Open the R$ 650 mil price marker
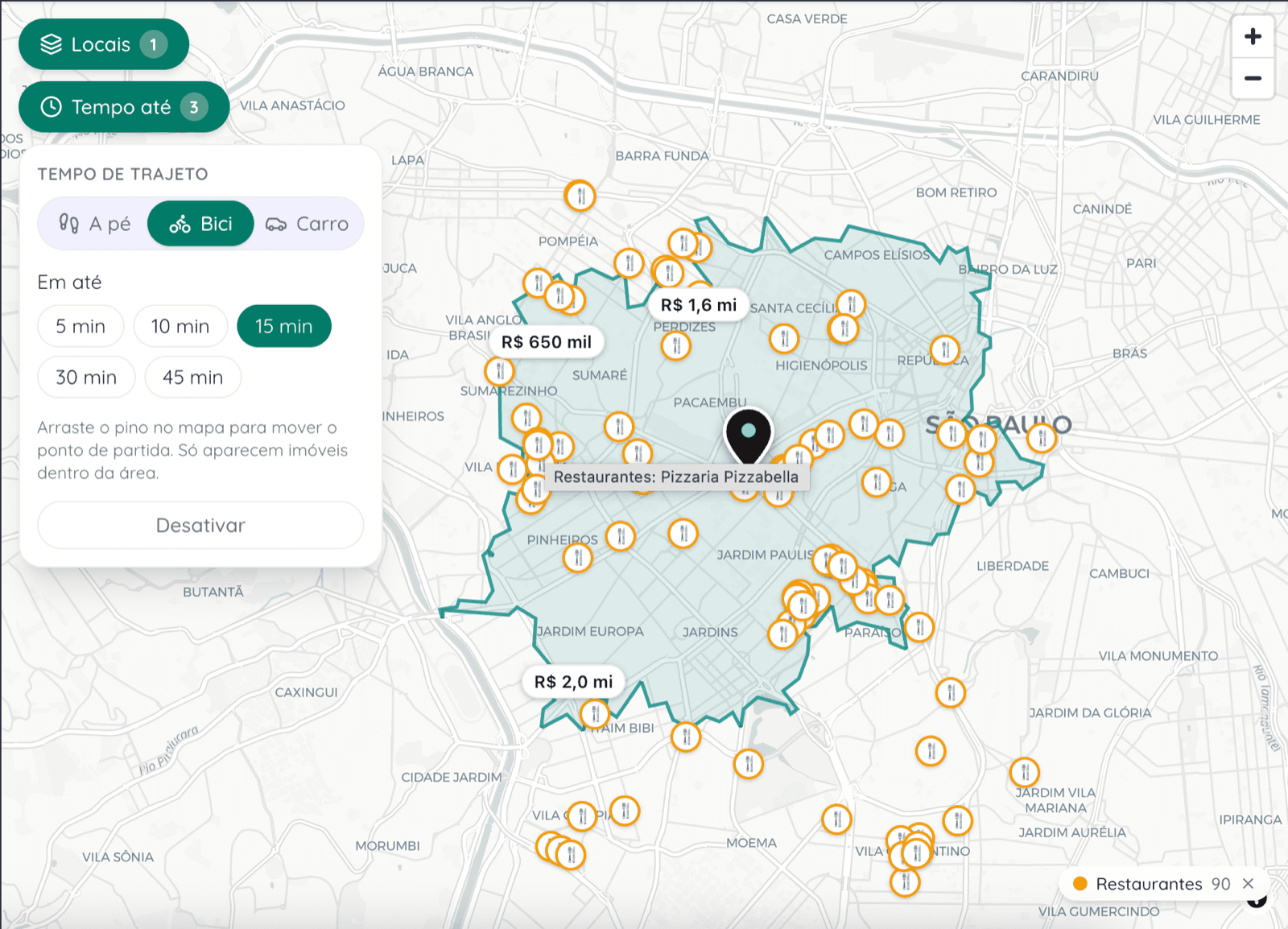 click(547, 342)
